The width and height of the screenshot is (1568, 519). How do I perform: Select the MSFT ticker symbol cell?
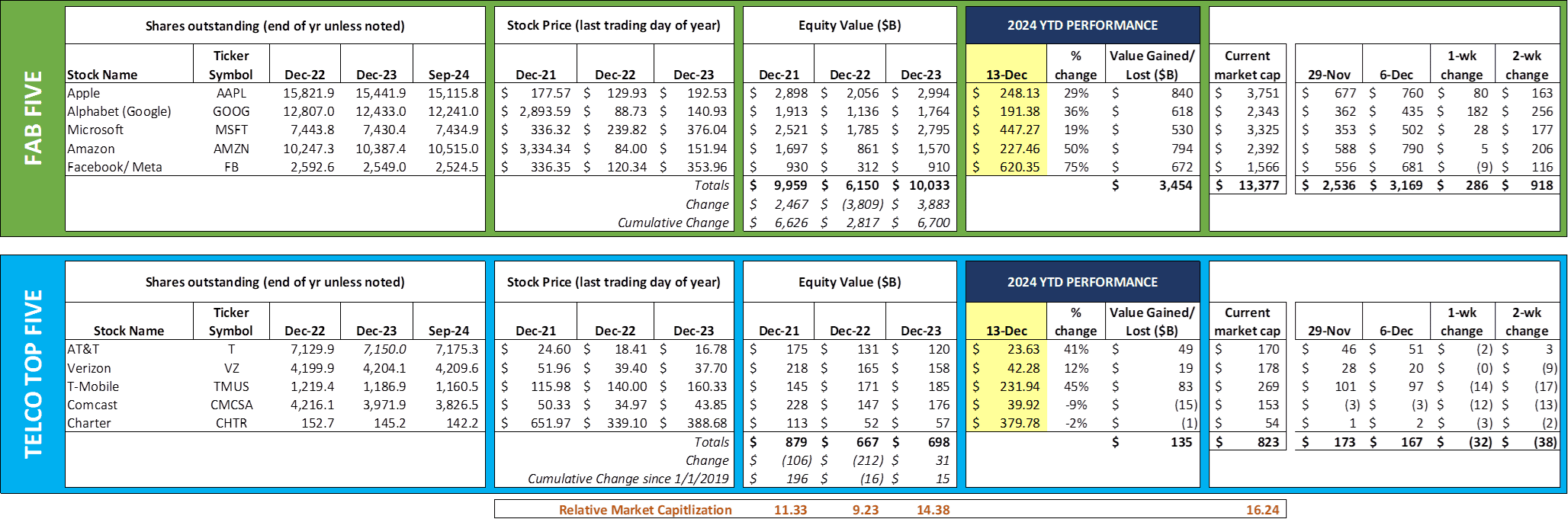click(231, 130)
